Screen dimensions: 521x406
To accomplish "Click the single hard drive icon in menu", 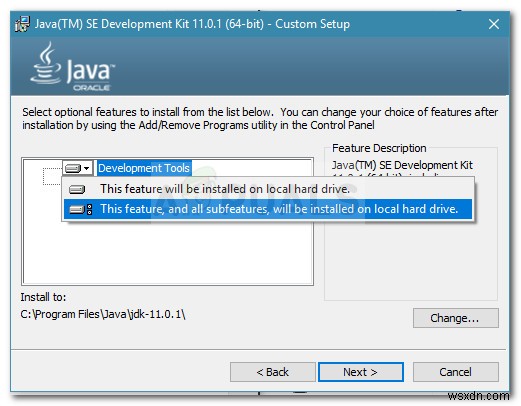I will pos(77,189).
